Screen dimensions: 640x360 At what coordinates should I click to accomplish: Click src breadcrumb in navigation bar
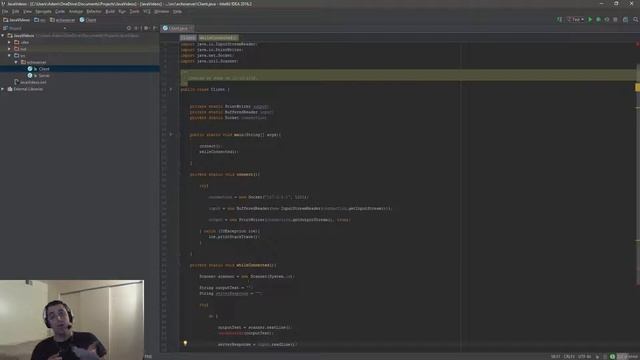click(x=40, y=20)
